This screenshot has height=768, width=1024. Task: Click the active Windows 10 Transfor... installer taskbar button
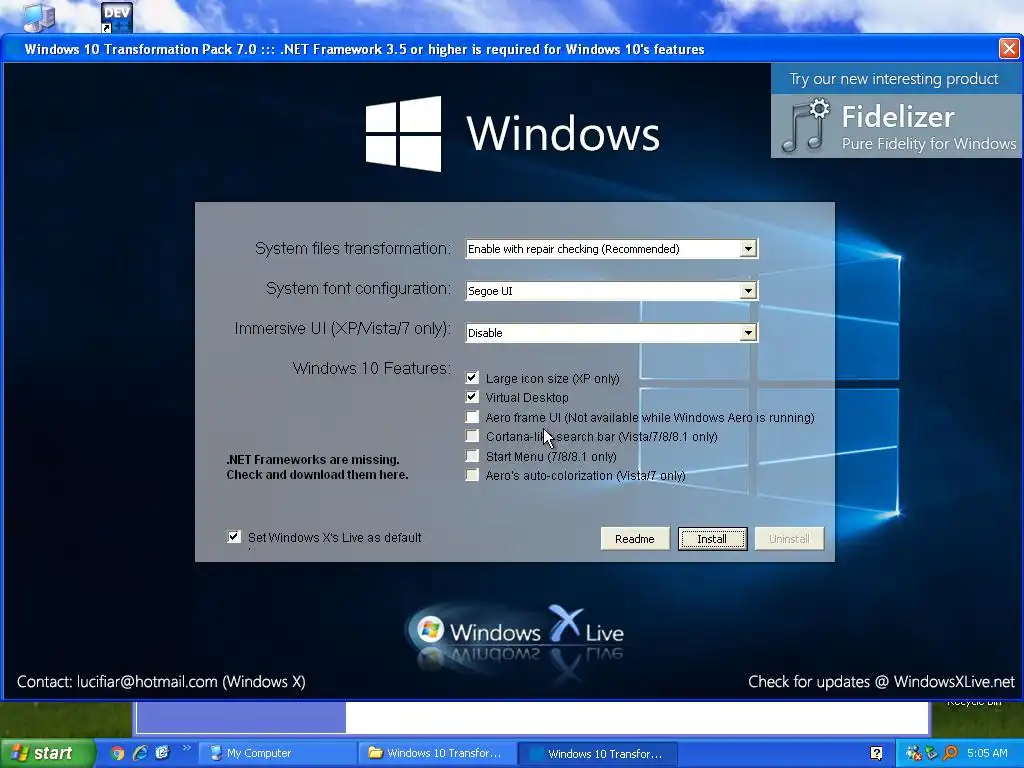tap(598, 754)
